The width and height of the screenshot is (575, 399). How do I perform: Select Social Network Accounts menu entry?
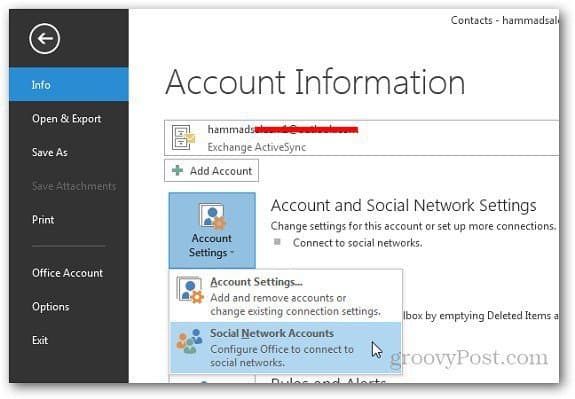(286, 347)
